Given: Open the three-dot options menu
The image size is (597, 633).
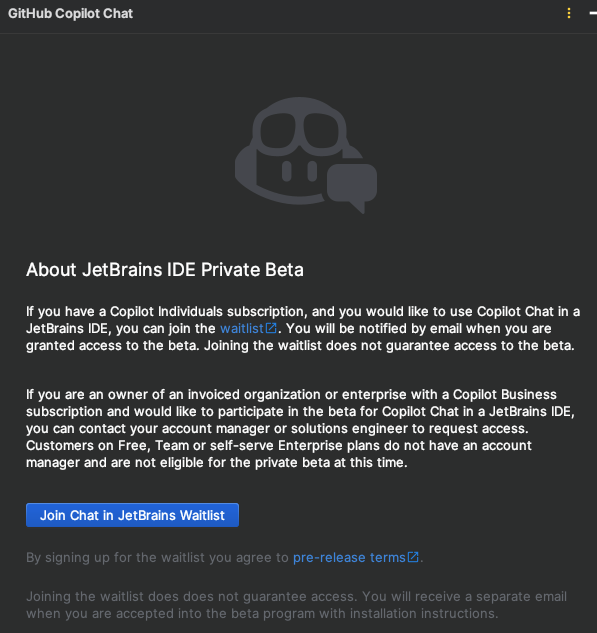Looking at the screenshot, I should pos(569,13).
